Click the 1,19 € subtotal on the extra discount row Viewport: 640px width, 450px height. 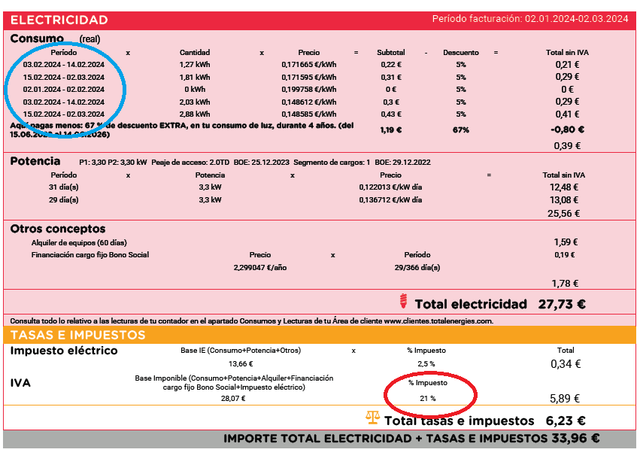[391, 130]
